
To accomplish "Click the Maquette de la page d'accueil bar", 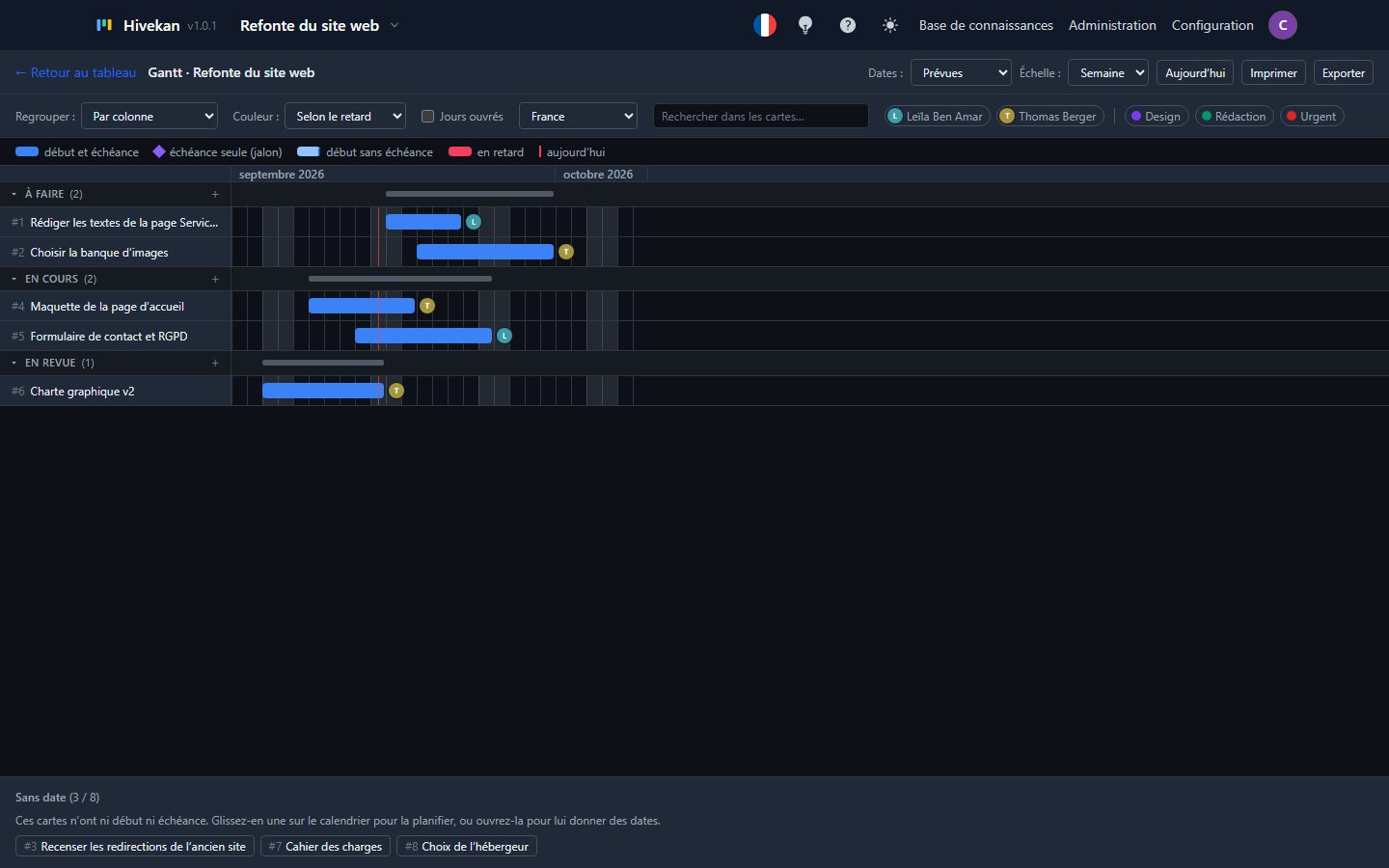I will tap(362, 306).
